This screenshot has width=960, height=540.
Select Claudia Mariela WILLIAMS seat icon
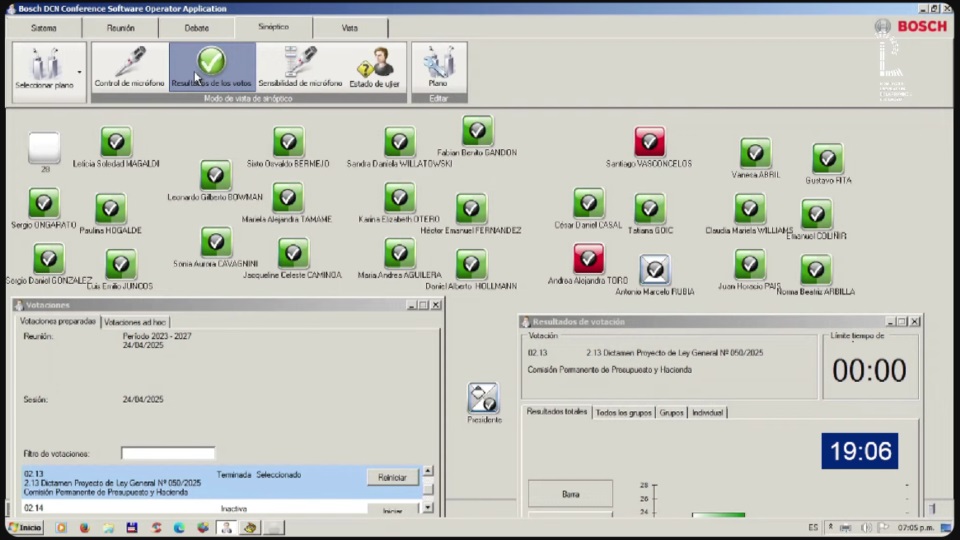pos(749,209)
